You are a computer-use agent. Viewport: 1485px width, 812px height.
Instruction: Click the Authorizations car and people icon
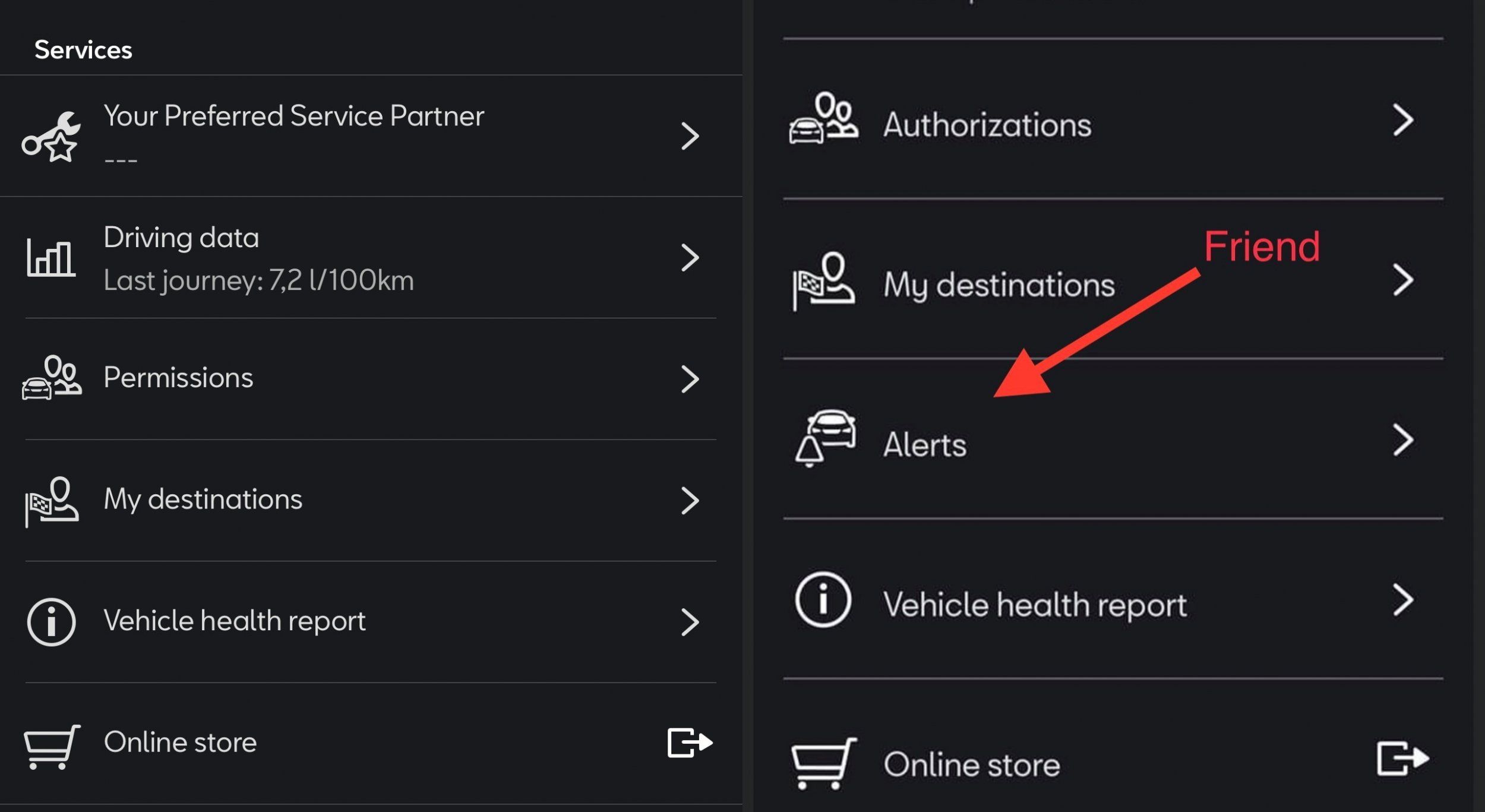pos(823,119)
